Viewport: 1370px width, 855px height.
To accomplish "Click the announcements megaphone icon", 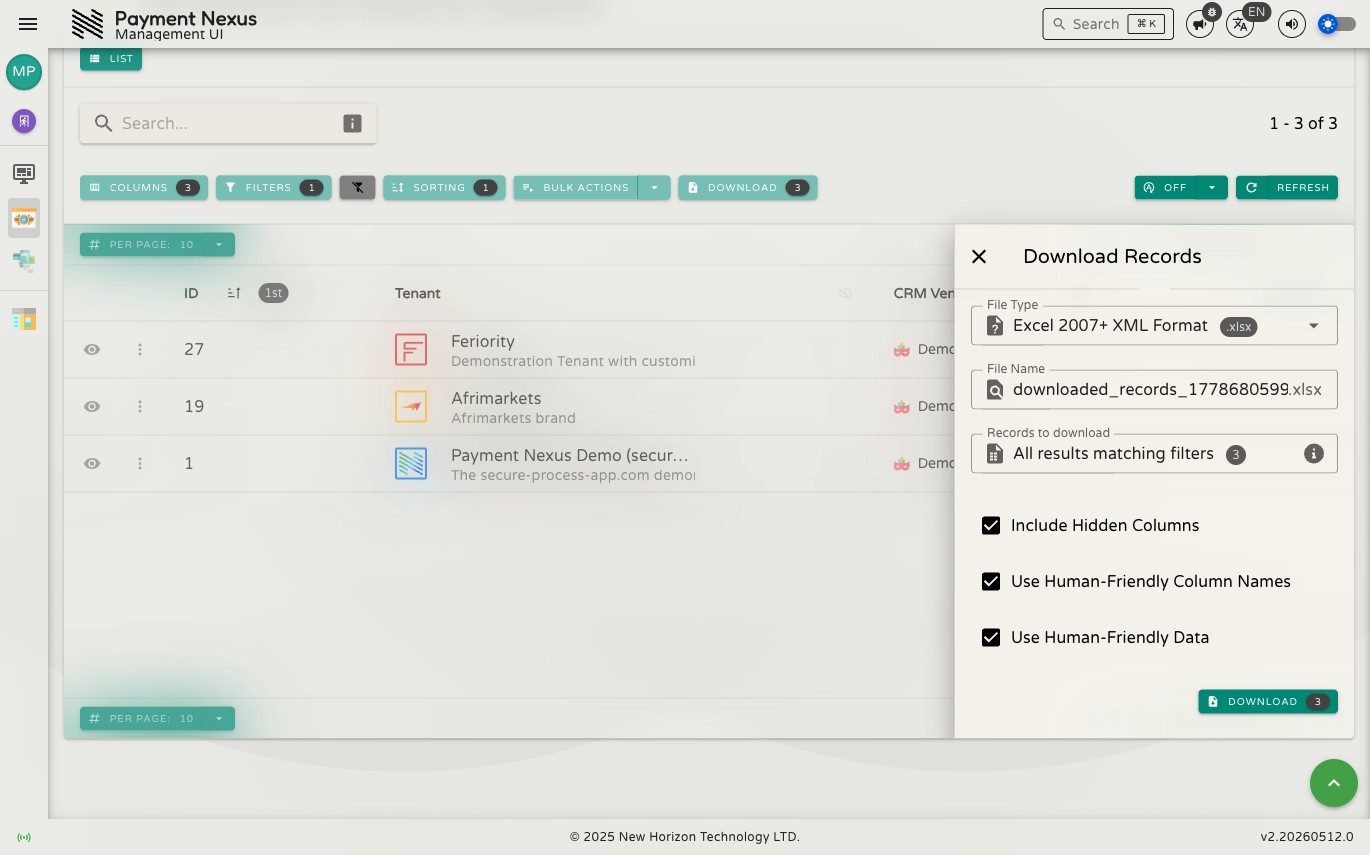I will tap(1200, 24).
